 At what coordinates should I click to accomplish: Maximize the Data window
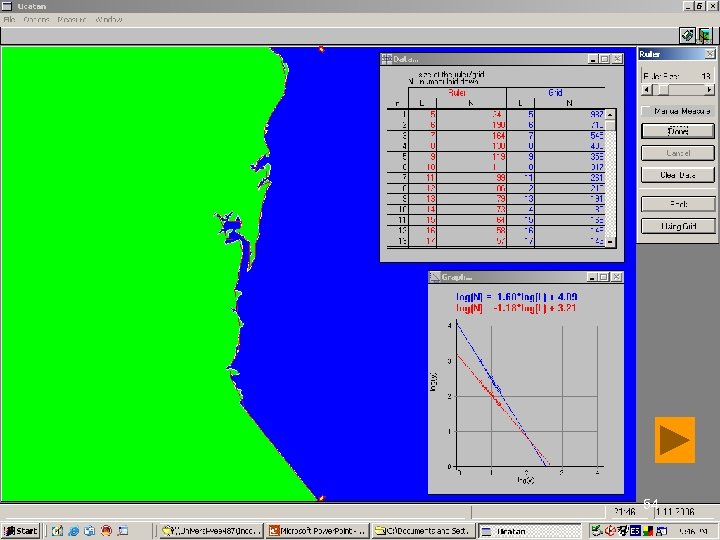(605, 59)
